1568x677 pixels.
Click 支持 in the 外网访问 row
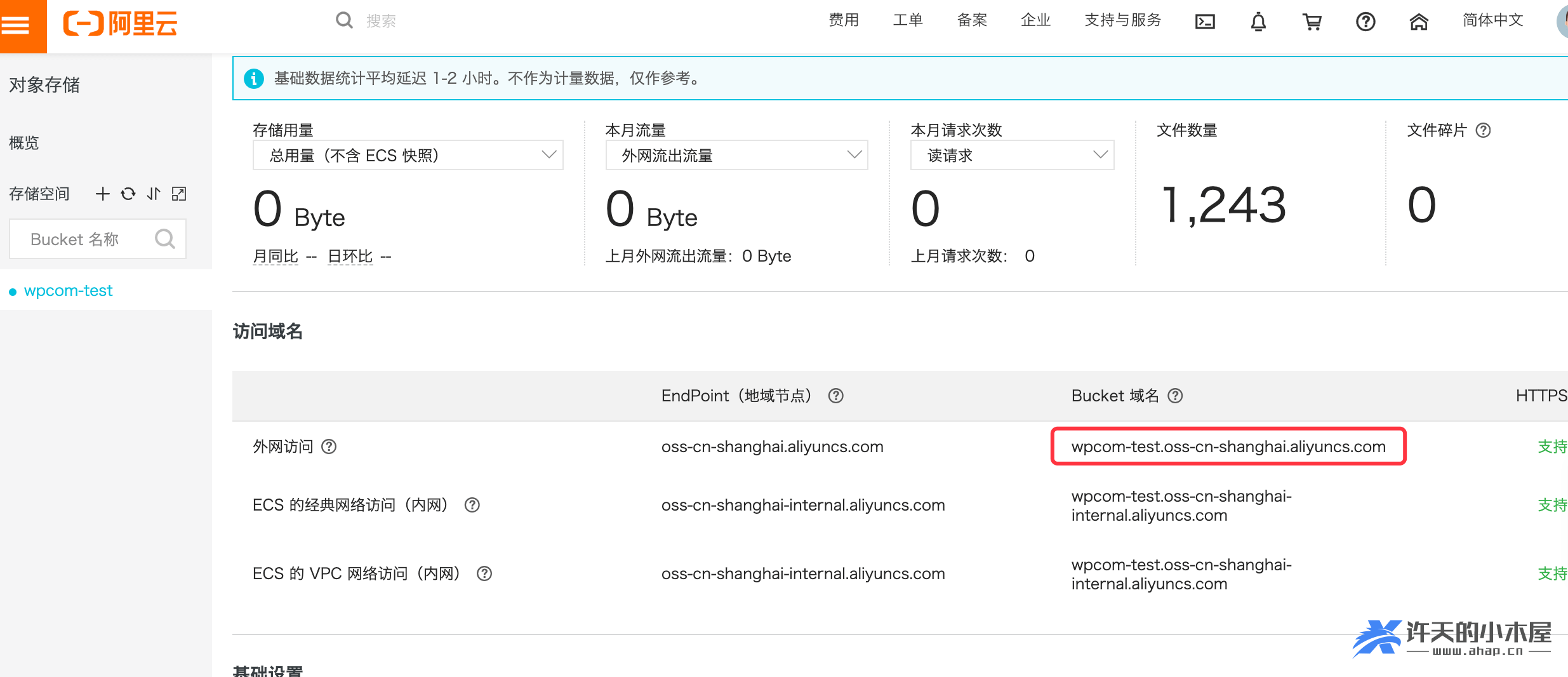(1552, 446)
